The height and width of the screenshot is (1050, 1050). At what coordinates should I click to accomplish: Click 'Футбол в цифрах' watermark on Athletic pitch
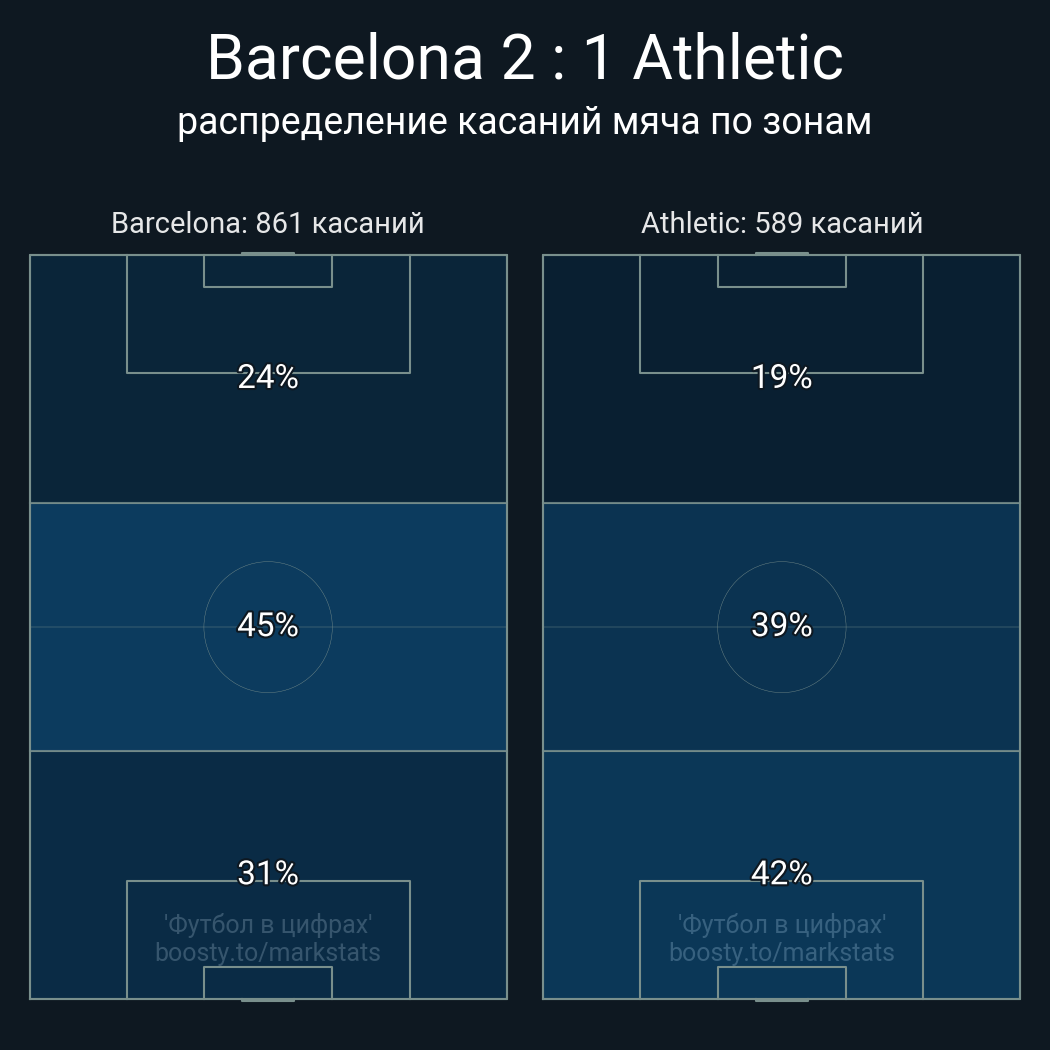[782, 924]
